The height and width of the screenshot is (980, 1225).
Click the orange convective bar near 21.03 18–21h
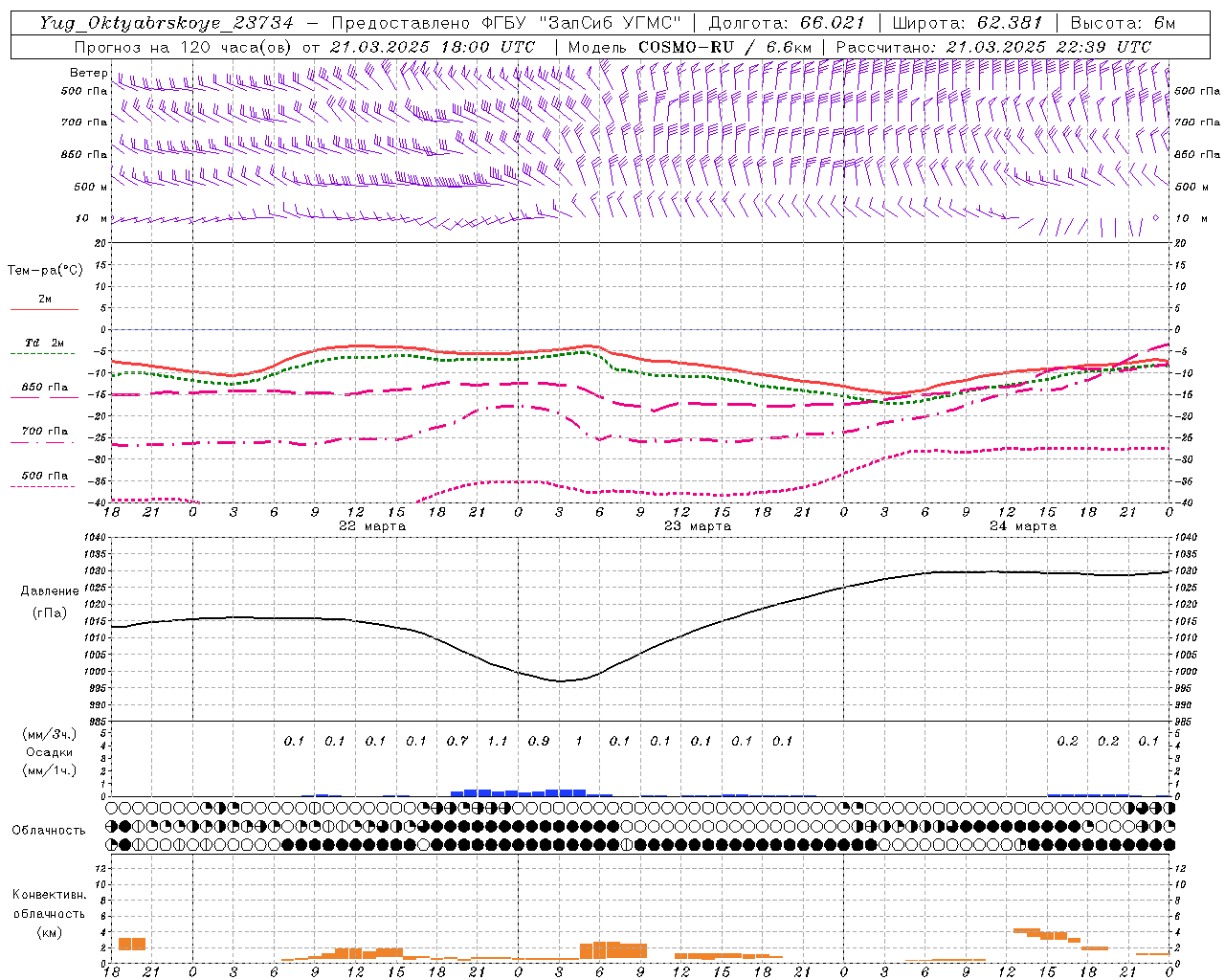132,944
